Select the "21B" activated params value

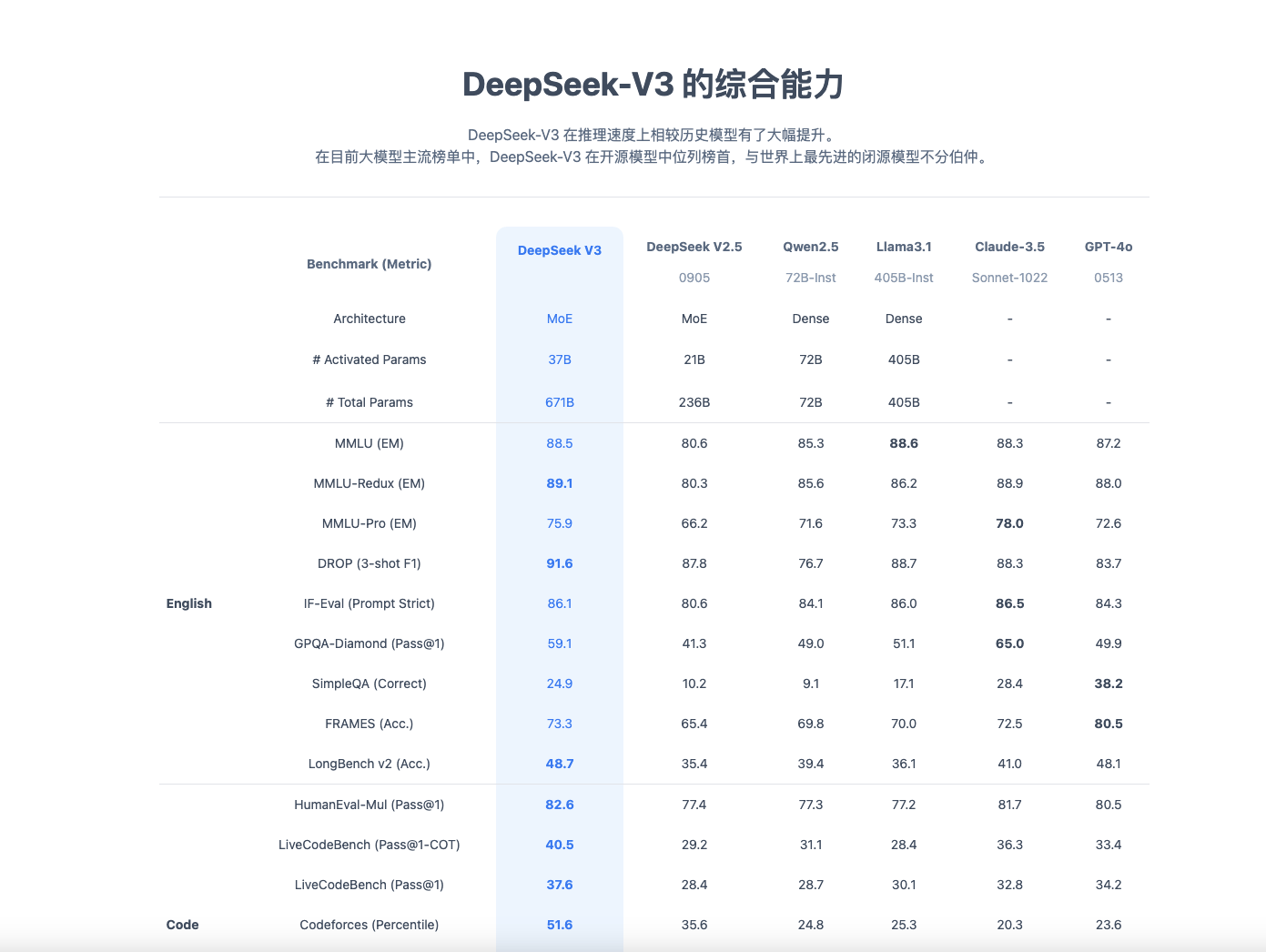point(694,360)
